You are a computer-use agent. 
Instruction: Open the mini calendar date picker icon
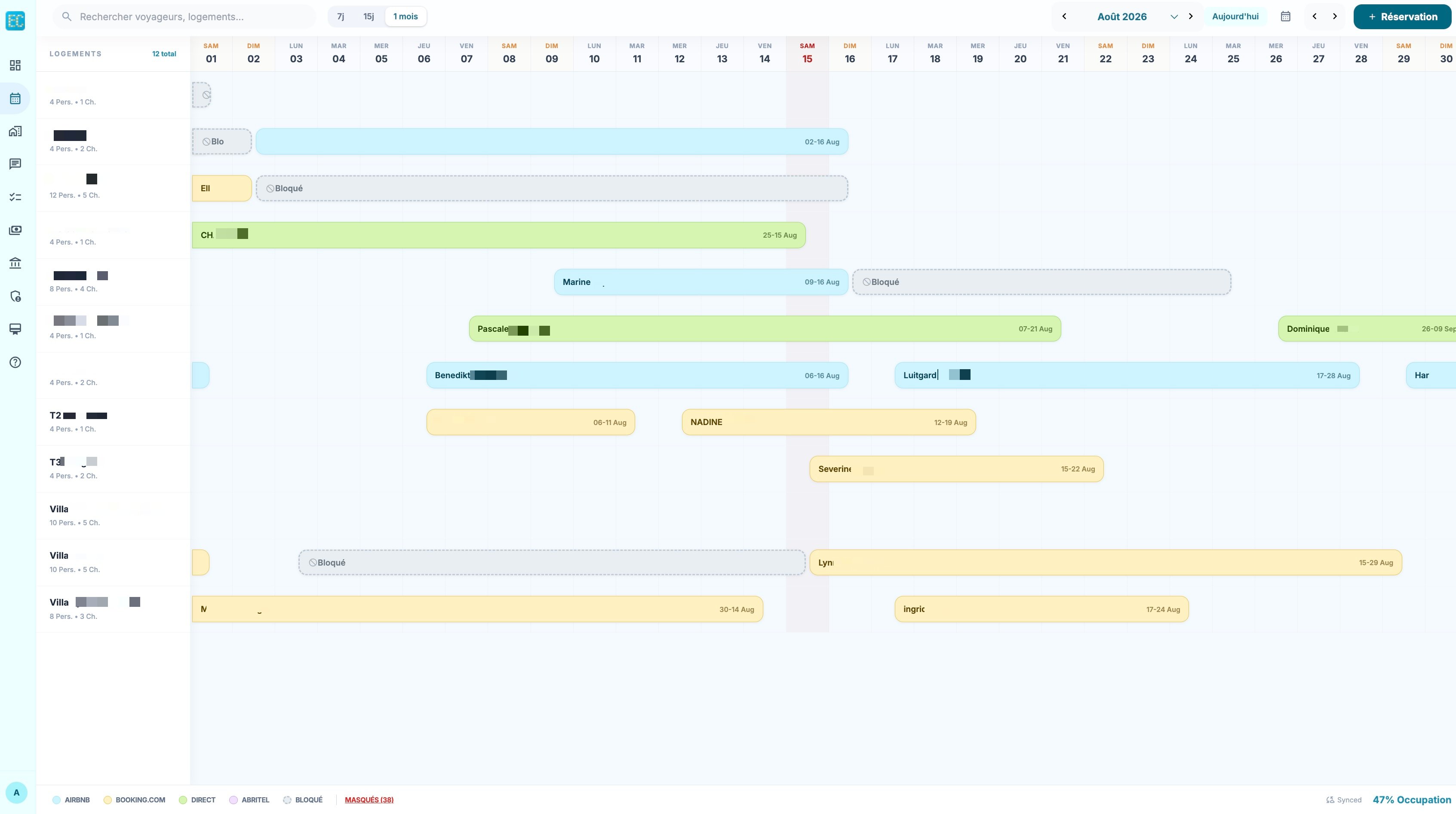tap(1285, 16)
